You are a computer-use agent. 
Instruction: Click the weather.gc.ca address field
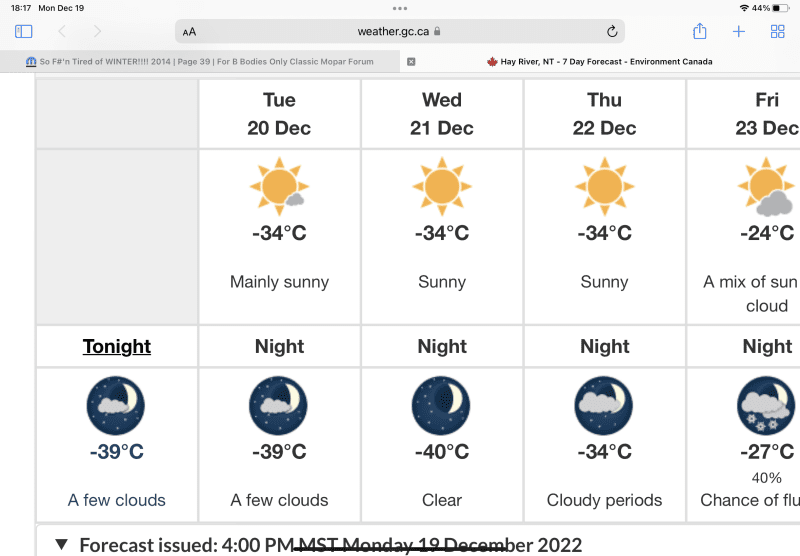tap(400, 32)
